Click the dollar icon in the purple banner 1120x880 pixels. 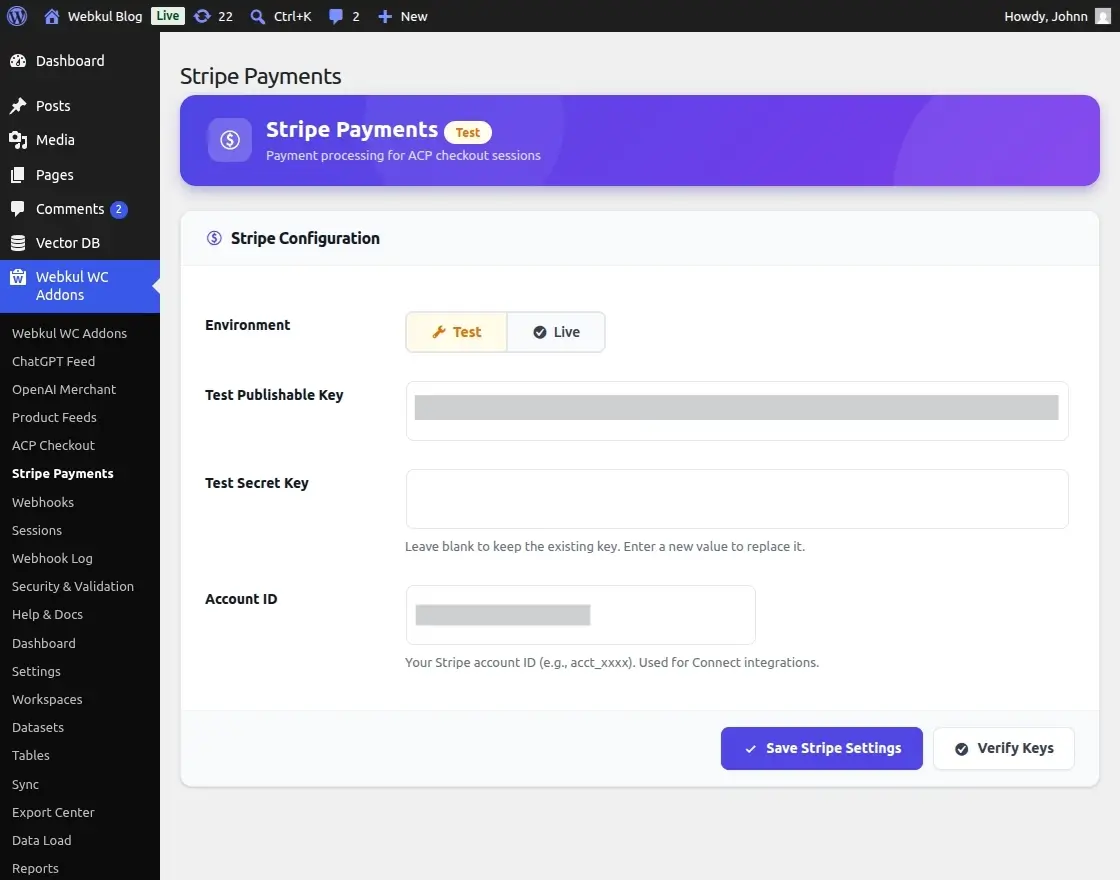tap(230, 140)
